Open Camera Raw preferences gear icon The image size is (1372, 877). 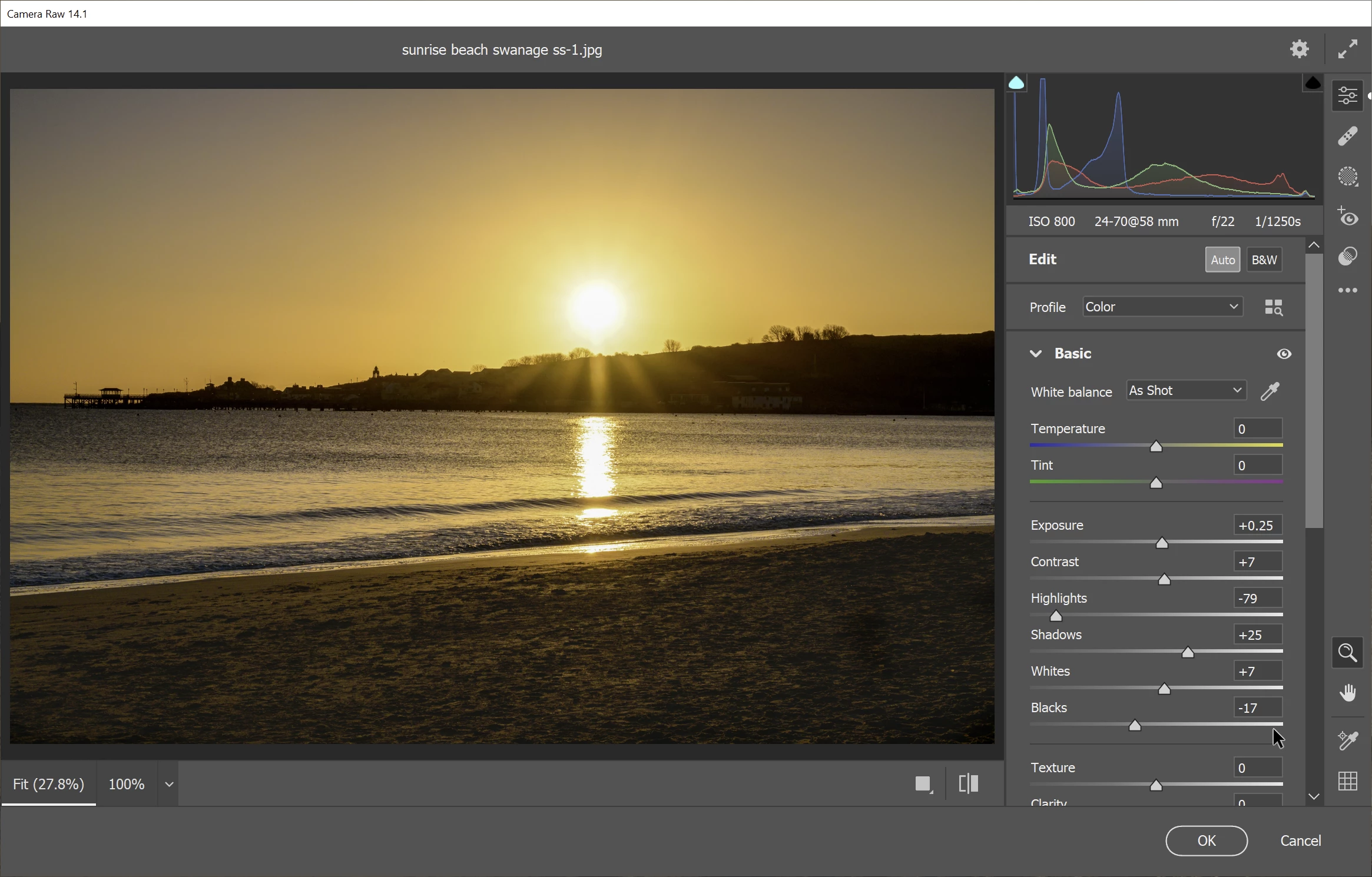(x=1299, y=49)
